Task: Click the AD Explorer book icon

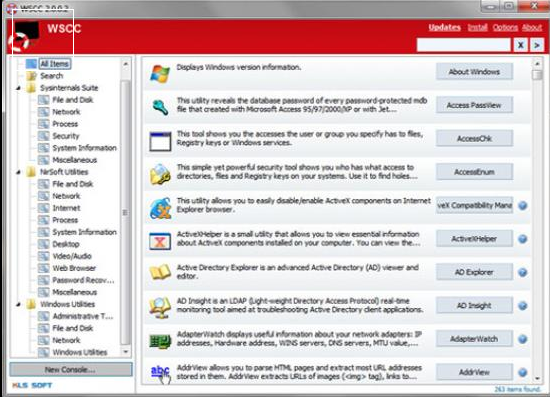Action: [160, 272]
